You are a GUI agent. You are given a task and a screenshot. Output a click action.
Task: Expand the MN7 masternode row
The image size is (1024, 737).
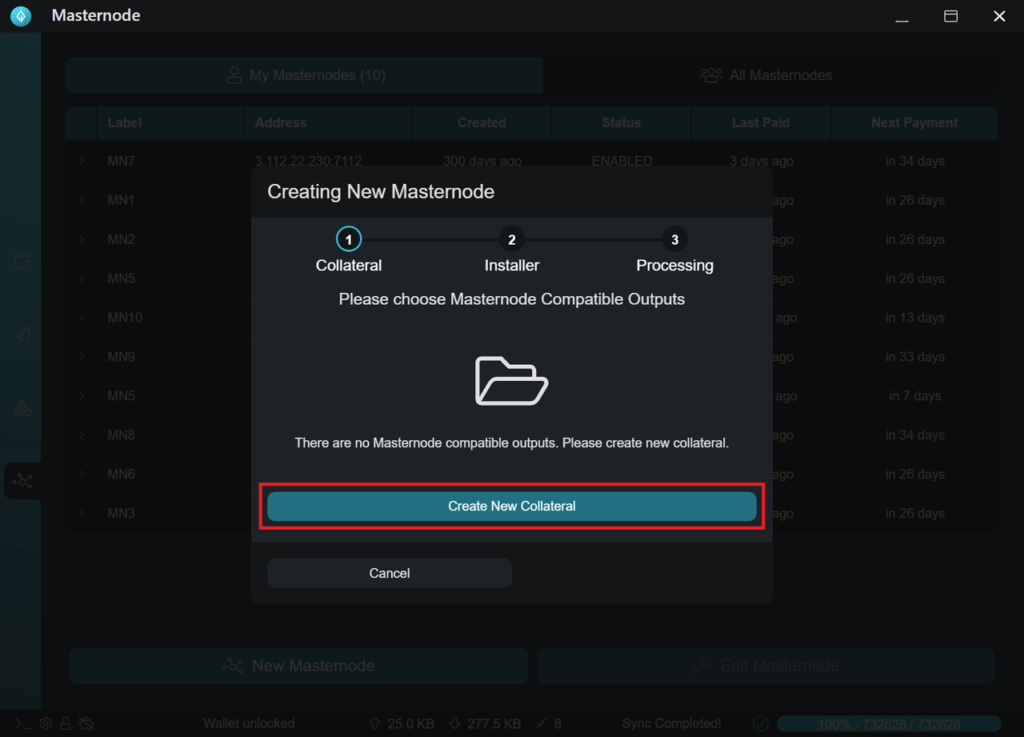tap(81, 160)
